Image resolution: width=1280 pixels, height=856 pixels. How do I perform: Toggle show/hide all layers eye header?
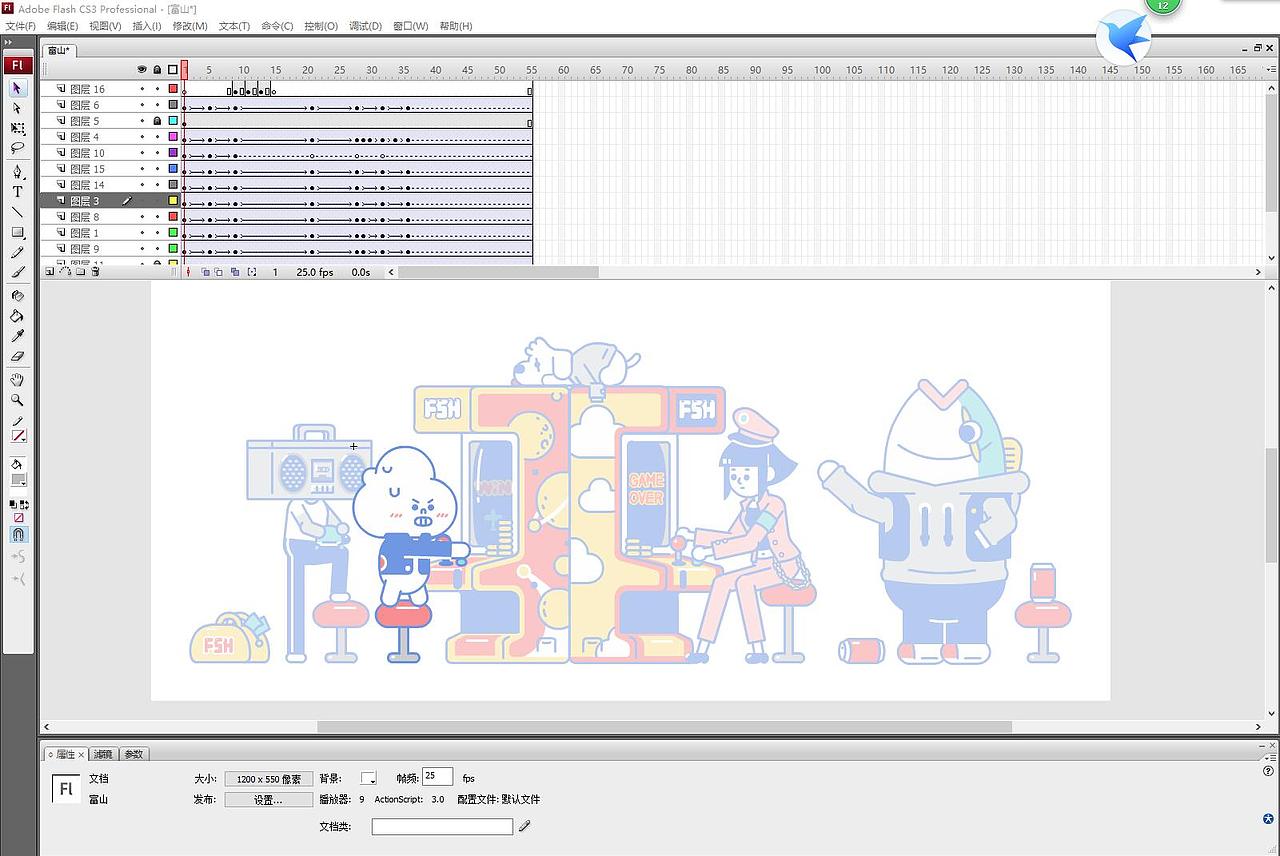[142, 70]
